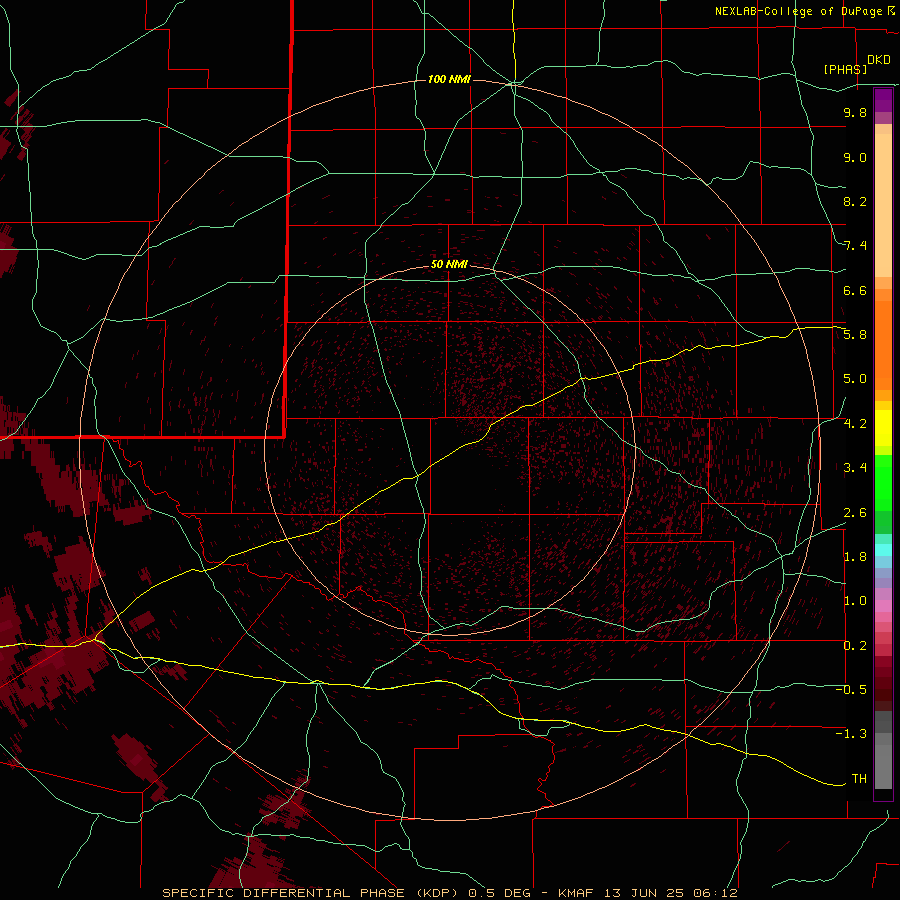
Task: Select the 1.0 legend value
Action: tap(855, 601)
